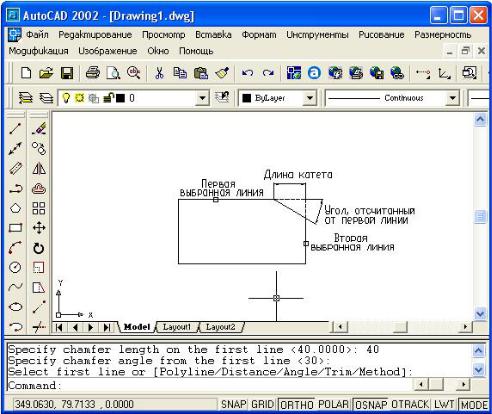Screen dimensions: 492x414
Task: Jump to first layout tab arrow
Action: coord(59,327)
